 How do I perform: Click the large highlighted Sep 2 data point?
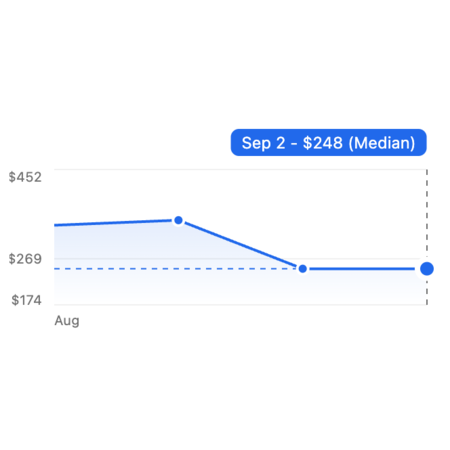click(427, 269)
